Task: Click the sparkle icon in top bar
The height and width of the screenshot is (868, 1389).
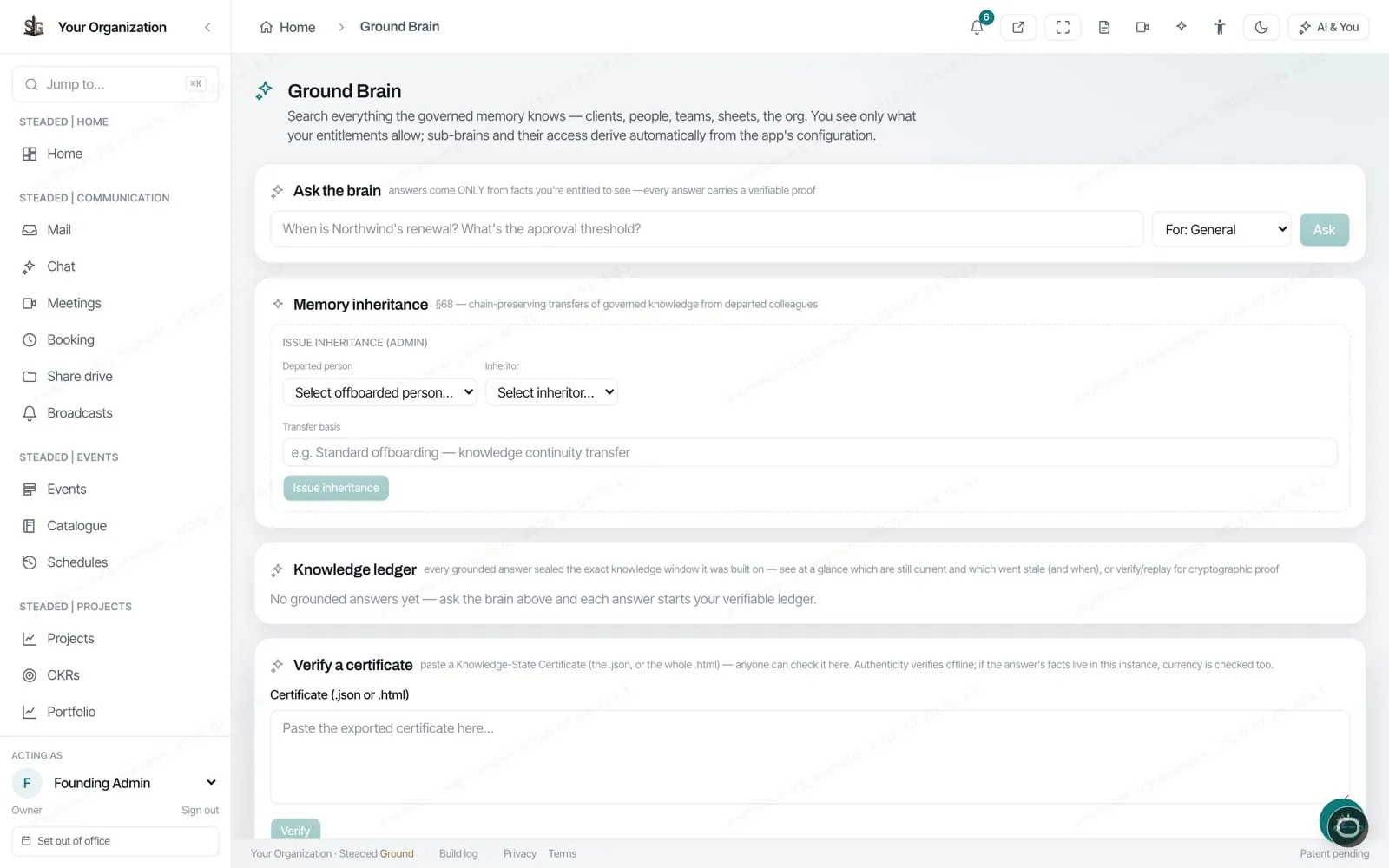Action: 1182,27
